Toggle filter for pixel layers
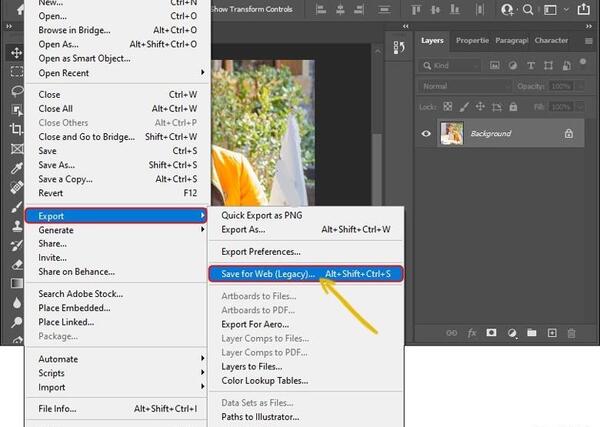The height and width of the screenshot is (427, 600). 494,66
